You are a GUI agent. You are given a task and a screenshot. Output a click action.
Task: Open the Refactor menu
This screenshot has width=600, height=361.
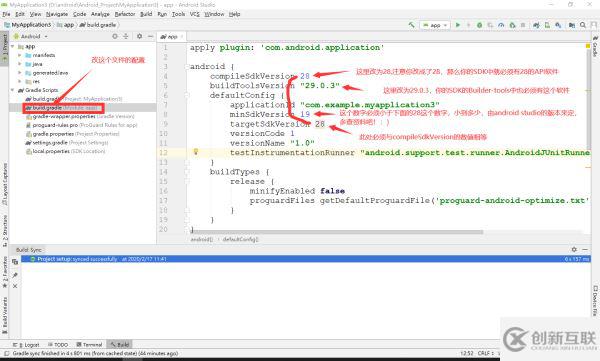pyautogui.click(x=125, y=14)
